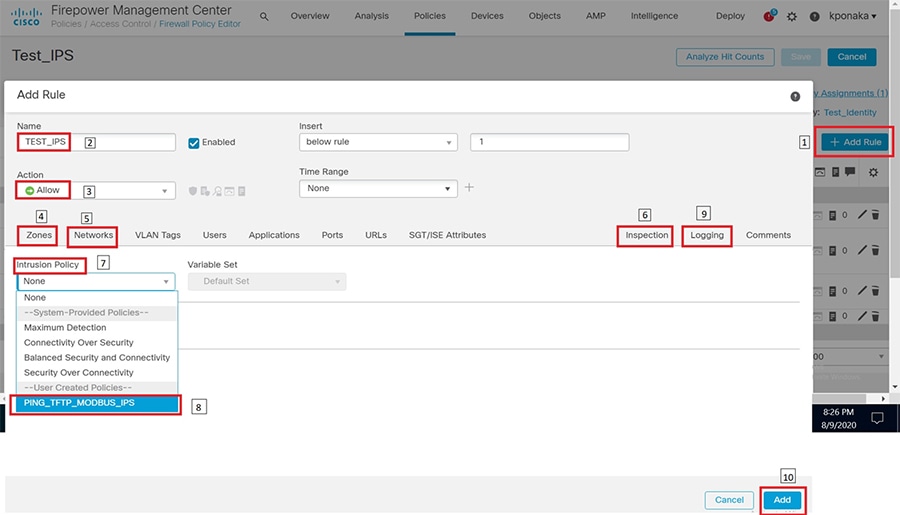Open the help question mark in header

(x=814, y=17)
